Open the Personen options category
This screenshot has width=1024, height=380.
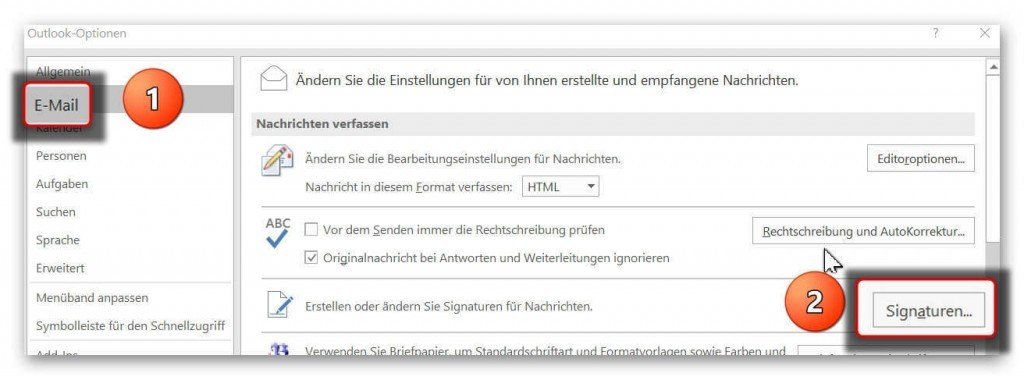click(61, 155)
